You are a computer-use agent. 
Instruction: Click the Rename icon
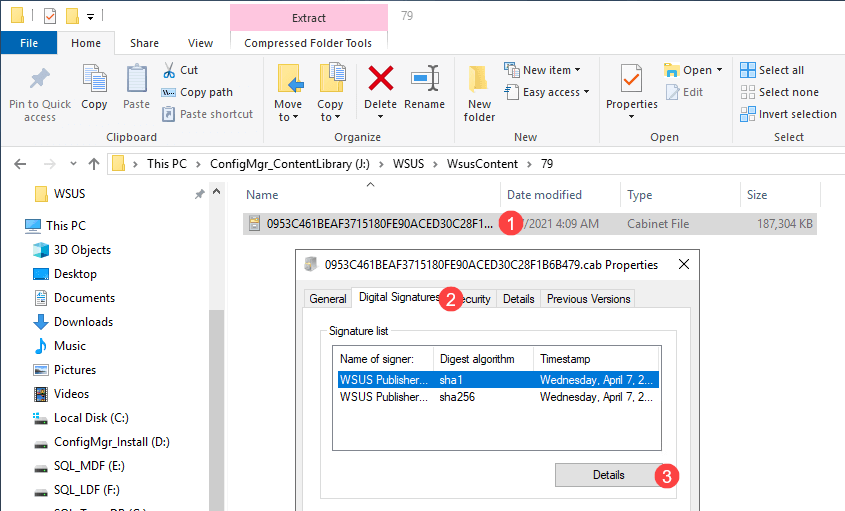[x=425, y=79]
